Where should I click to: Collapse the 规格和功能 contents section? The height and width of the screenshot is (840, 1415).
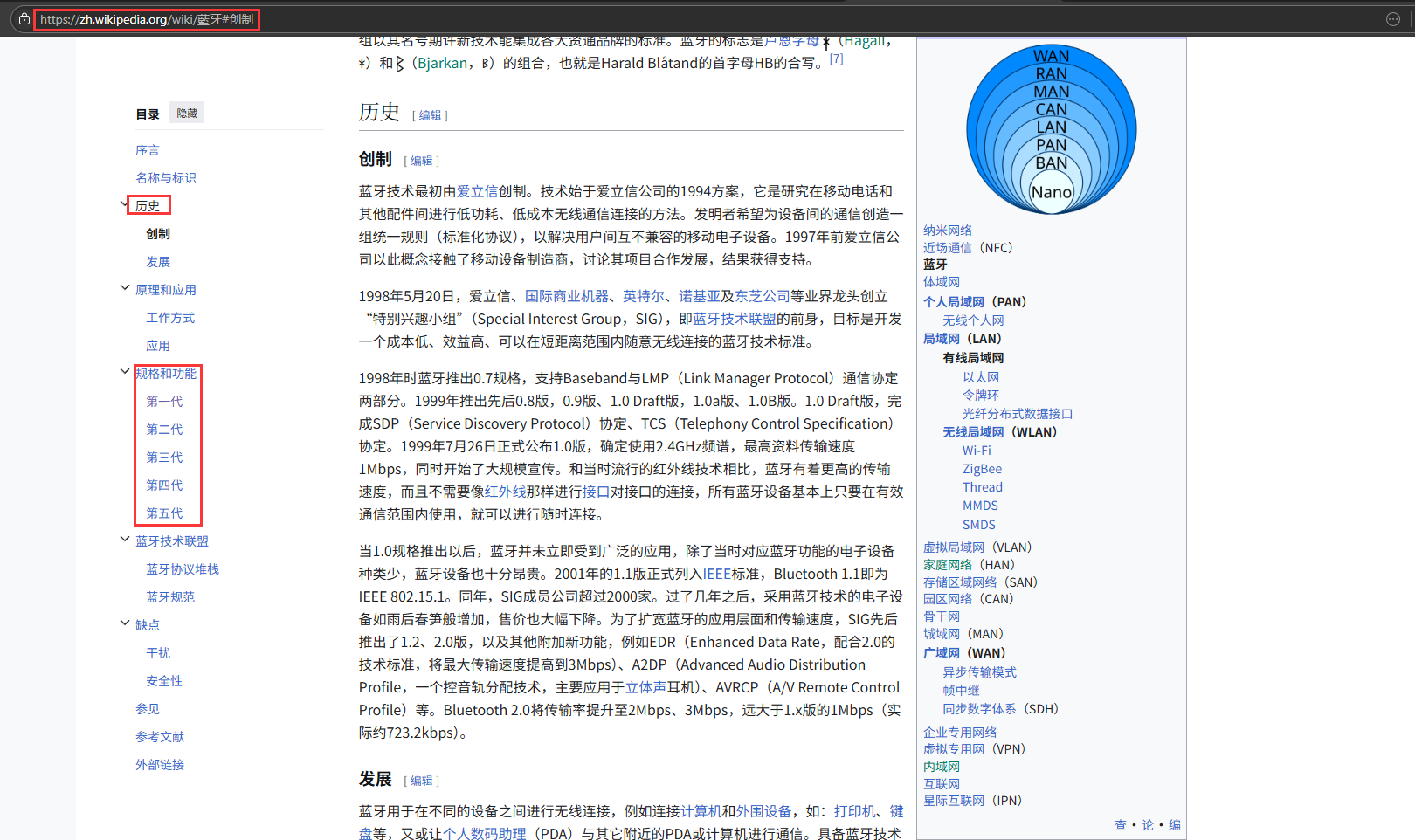click(124, 372)
